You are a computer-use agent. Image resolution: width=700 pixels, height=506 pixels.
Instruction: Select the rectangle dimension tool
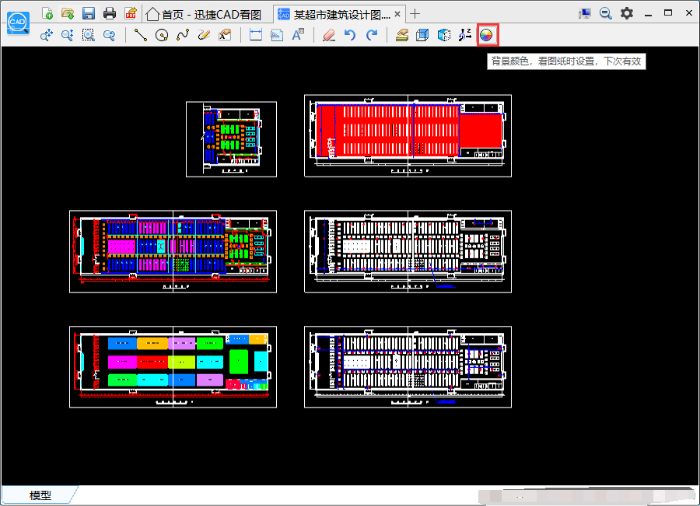pos(256,35)
